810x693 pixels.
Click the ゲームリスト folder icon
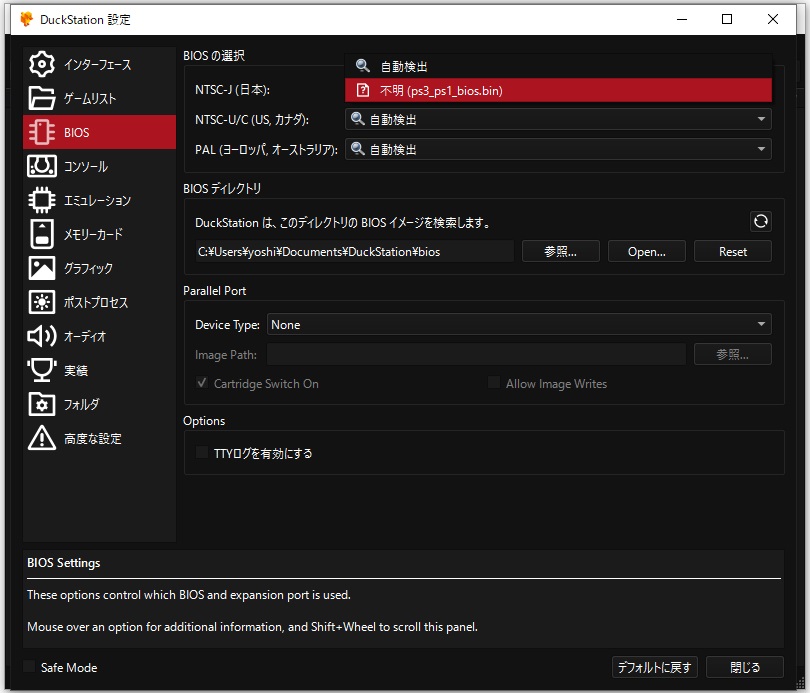click(41, 98)
